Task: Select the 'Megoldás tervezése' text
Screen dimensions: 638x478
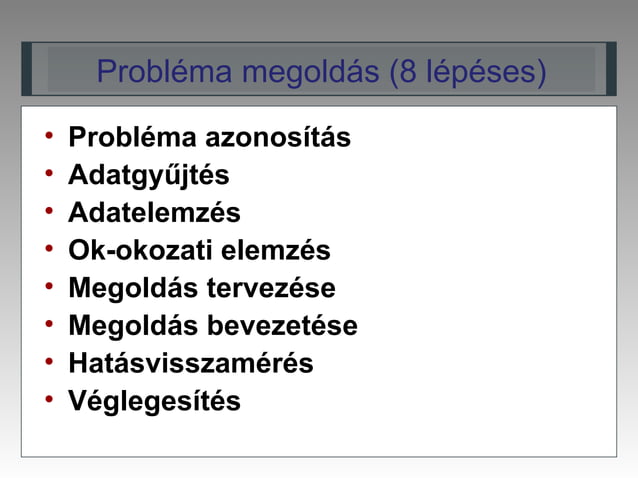Action: tap(202, 288)
